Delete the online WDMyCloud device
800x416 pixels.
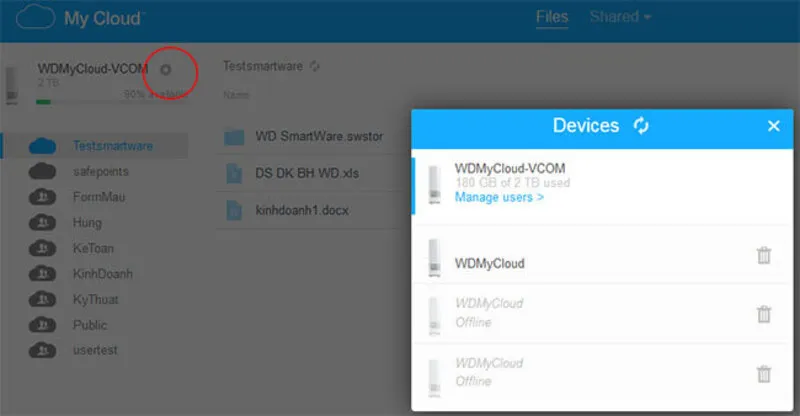point(764,256)
